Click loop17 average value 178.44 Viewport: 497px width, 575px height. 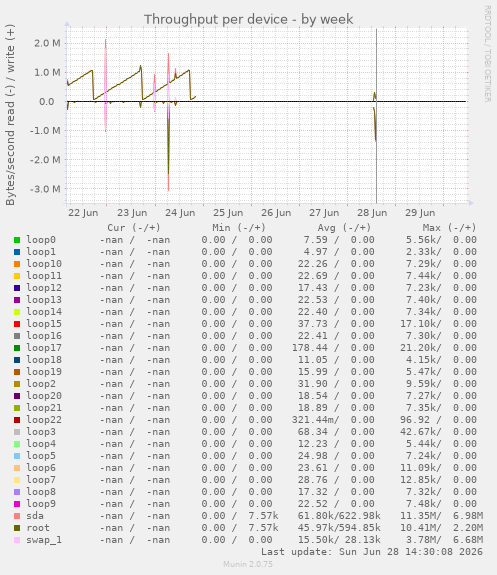point(310,348)
